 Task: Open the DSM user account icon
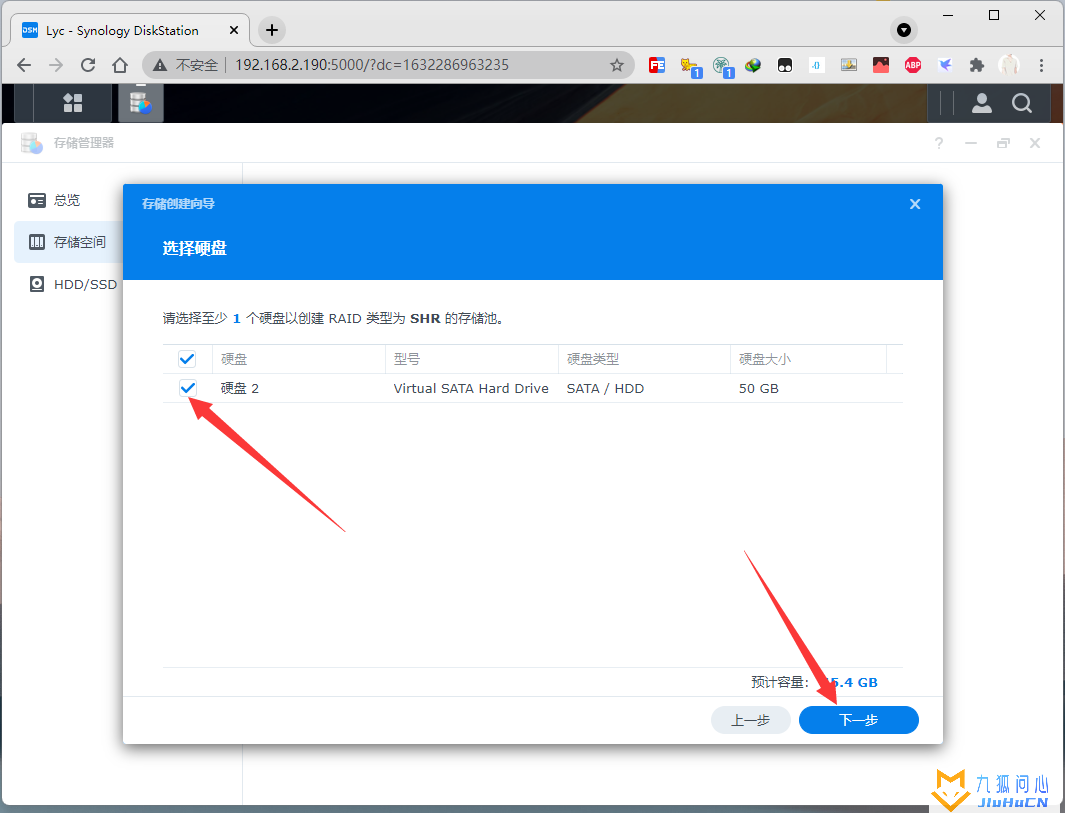point(981,103)
